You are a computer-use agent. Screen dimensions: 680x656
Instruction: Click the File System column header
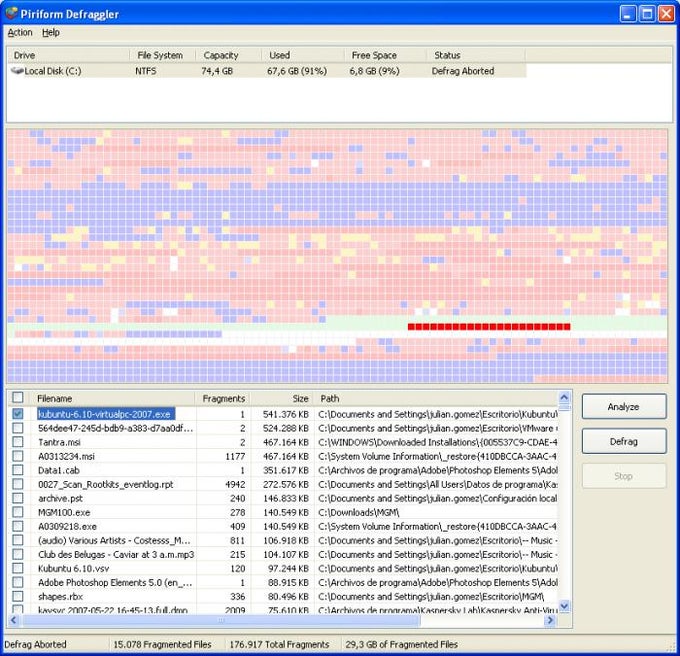[x=162, y=55]
